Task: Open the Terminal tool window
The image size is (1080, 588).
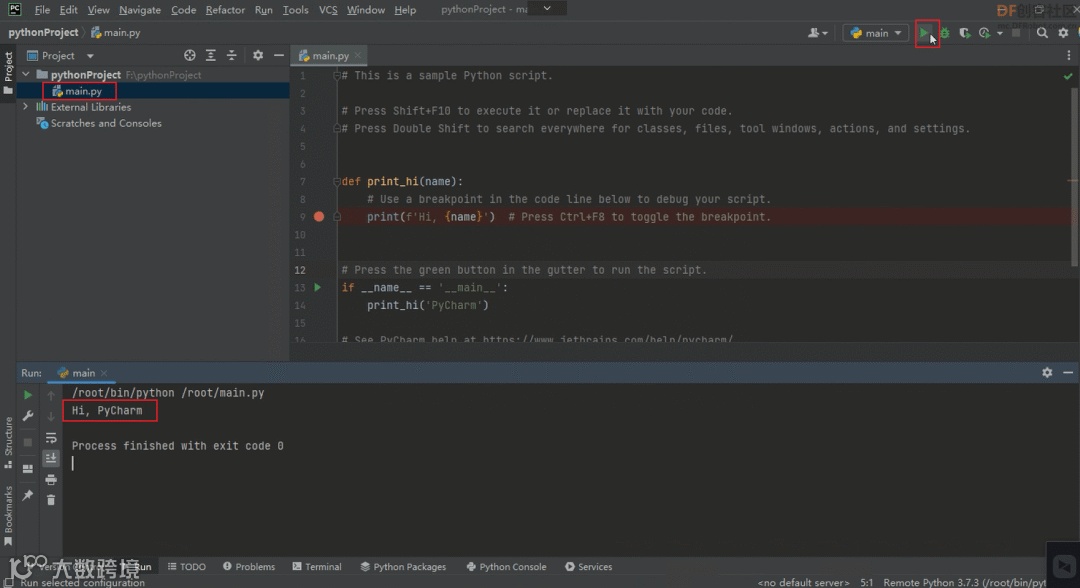Action: coord(317,567)
